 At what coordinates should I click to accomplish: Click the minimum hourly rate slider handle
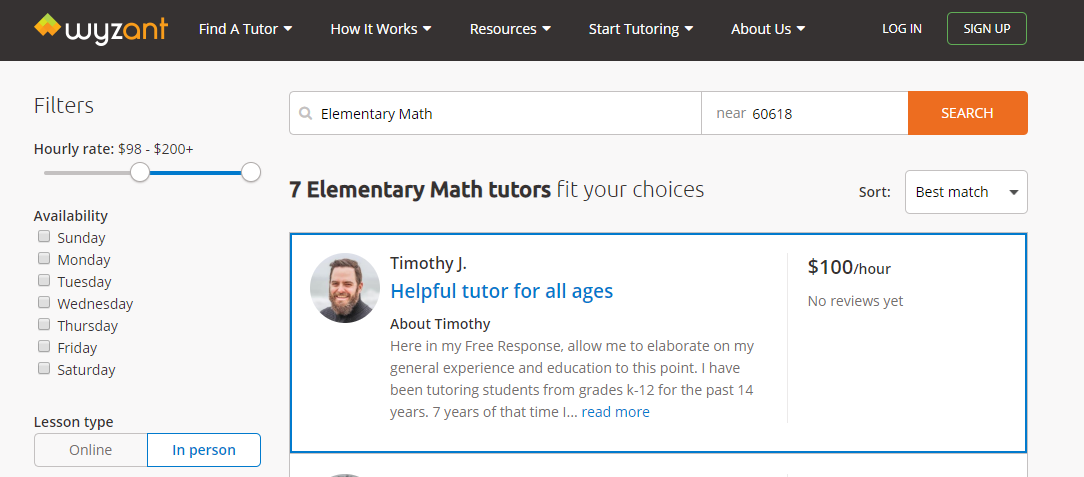[x=140, y=172]
